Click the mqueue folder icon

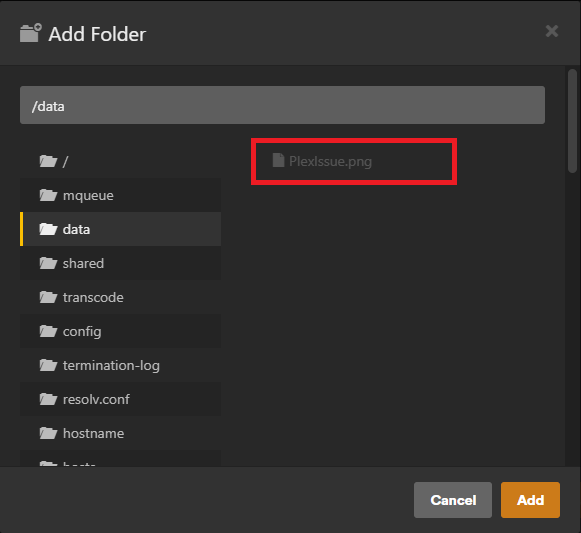click(48, 195)
